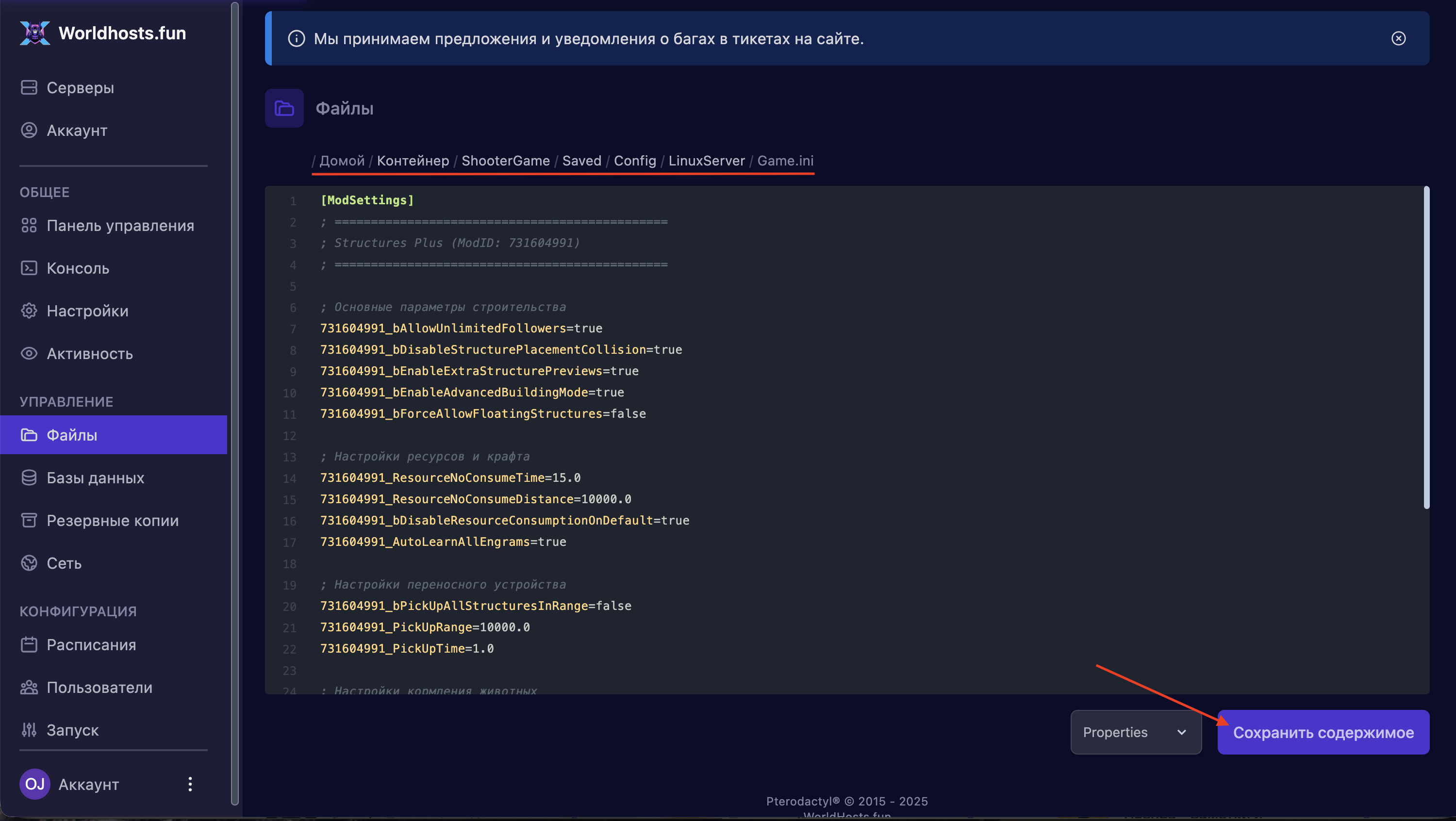Open the Сеть network icon
1456x821 pixels.
point(29,563)
